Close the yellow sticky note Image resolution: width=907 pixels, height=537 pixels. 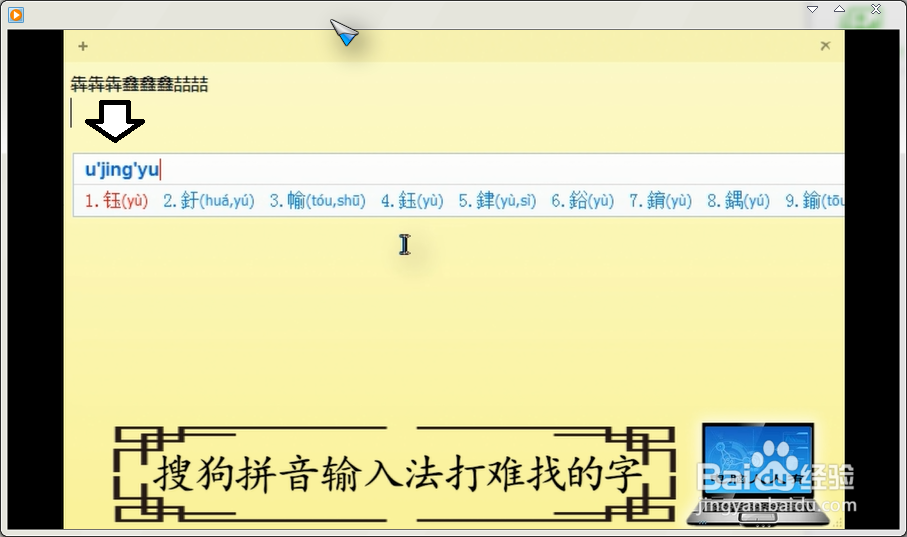pyautogui.click(x=825, y=46)
